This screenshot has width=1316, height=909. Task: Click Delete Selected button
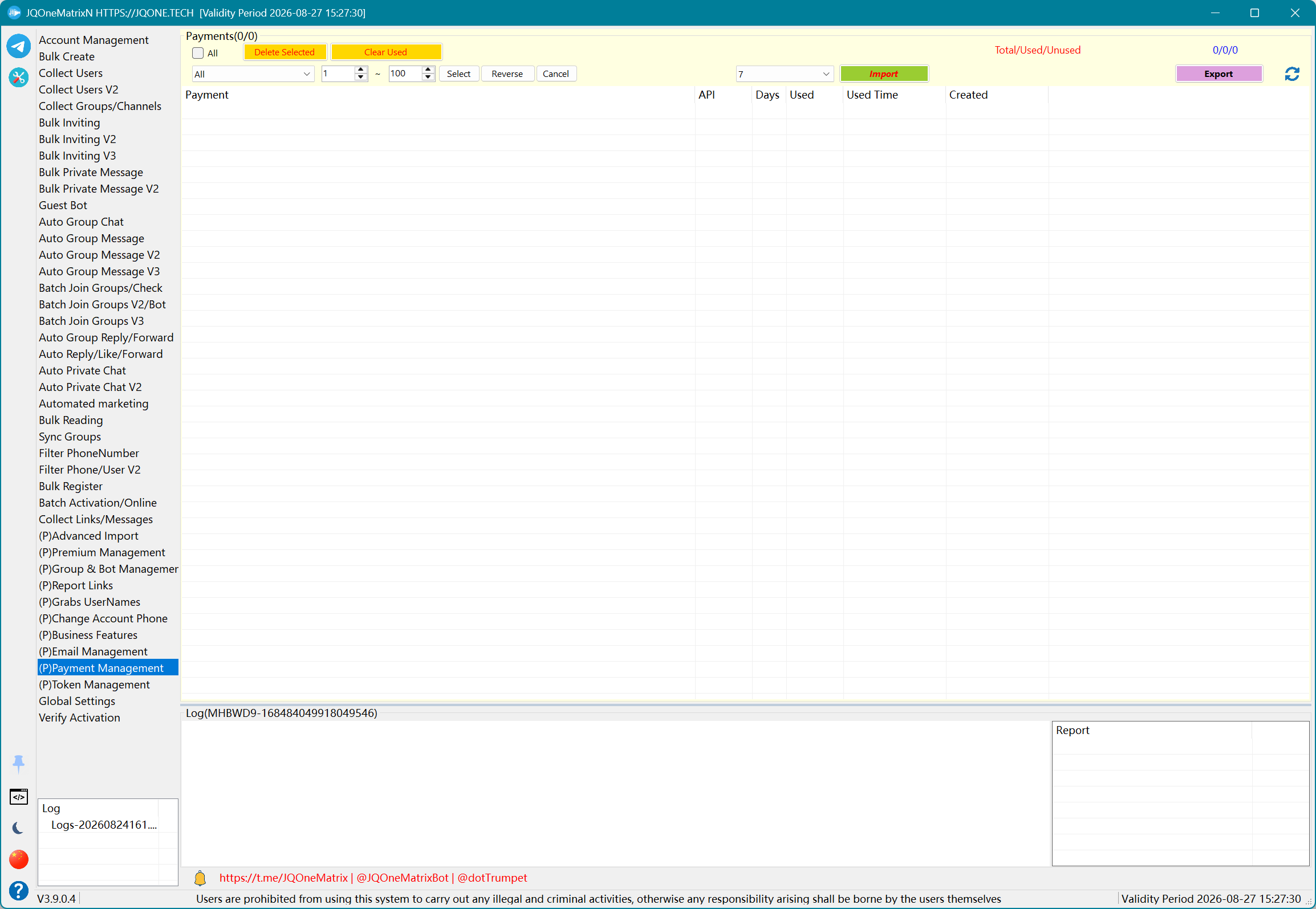pos(285,52)
